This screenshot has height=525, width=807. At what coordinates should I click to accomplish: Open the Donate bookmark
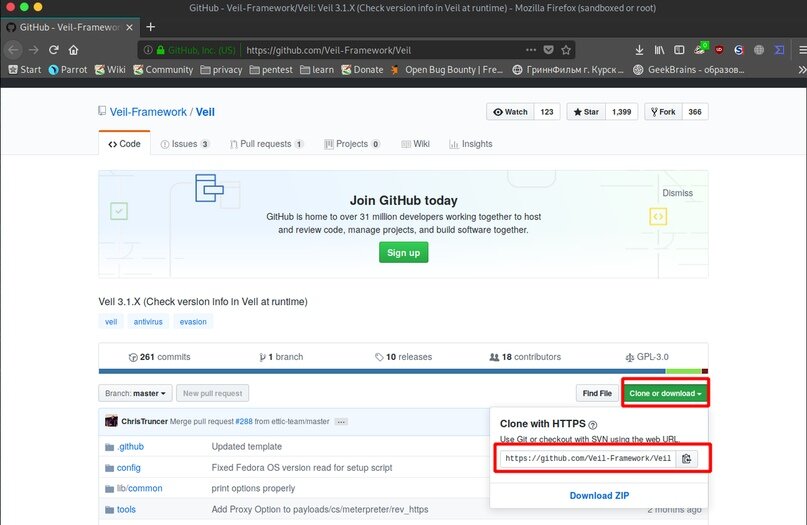tap(362, 69)
